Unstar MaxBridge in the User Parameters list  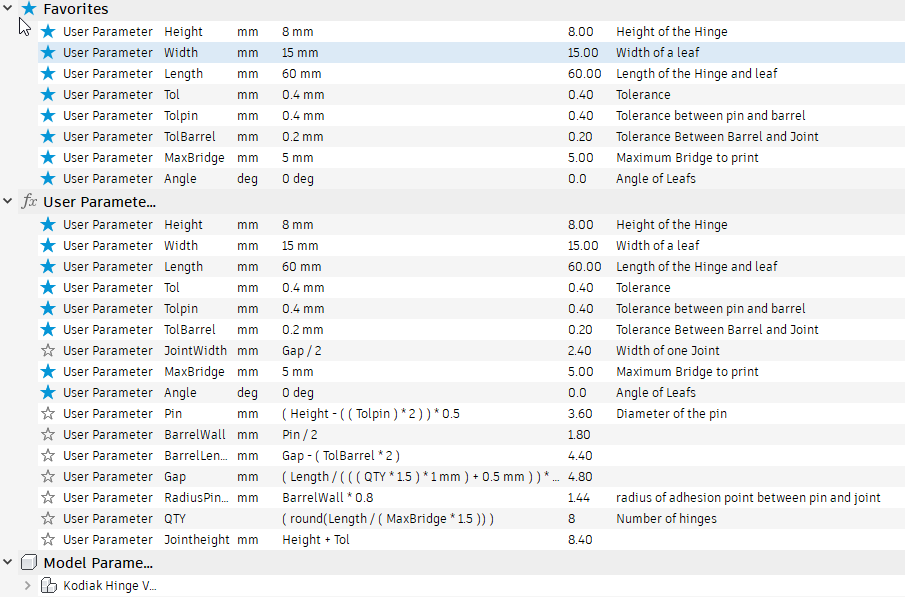48,372
